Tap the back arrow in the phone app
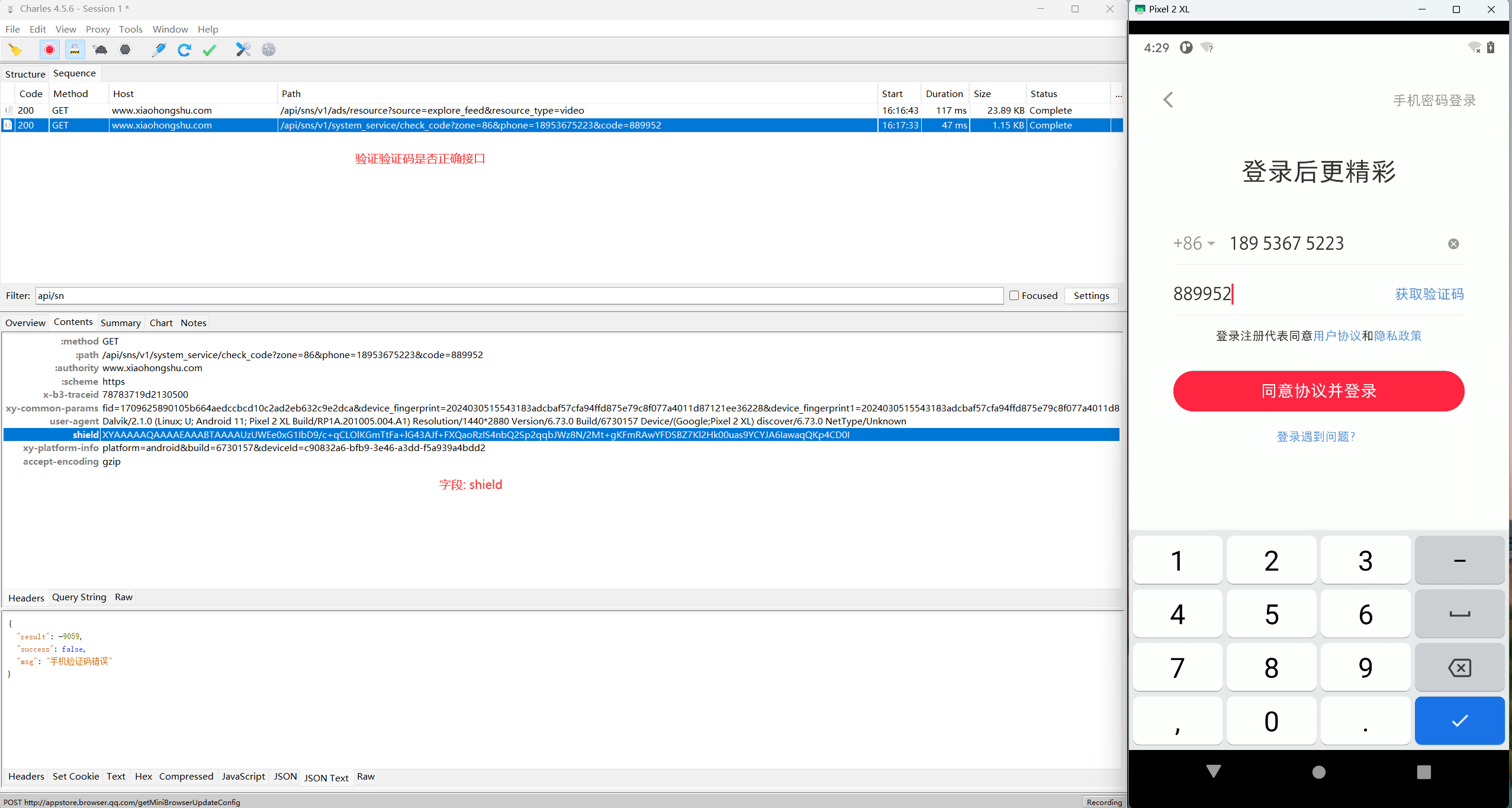This screenshot has height=808, width=1512. [x=1168, y=99]
